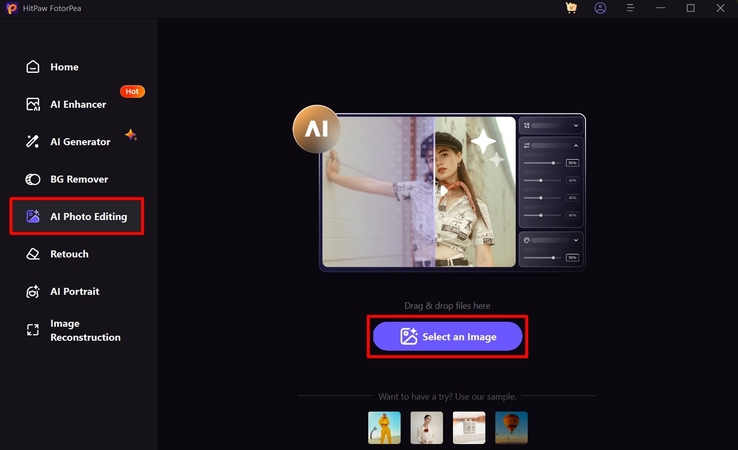This screenshot has height=450, width=738.
Task: Switch to AI Enhancer section
Action: [x=78, y=104]
